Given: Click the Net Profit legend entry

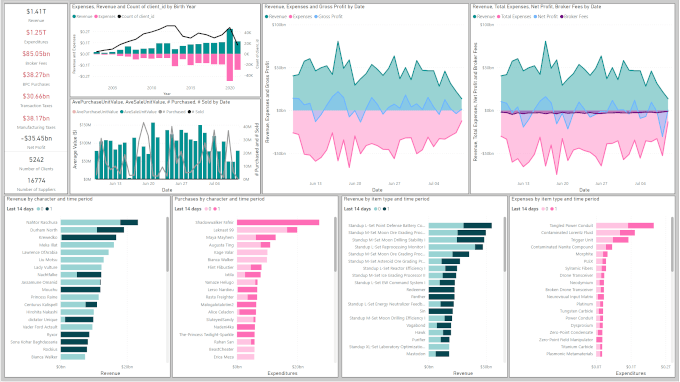Looking at the screenshot, I should 546,16.
